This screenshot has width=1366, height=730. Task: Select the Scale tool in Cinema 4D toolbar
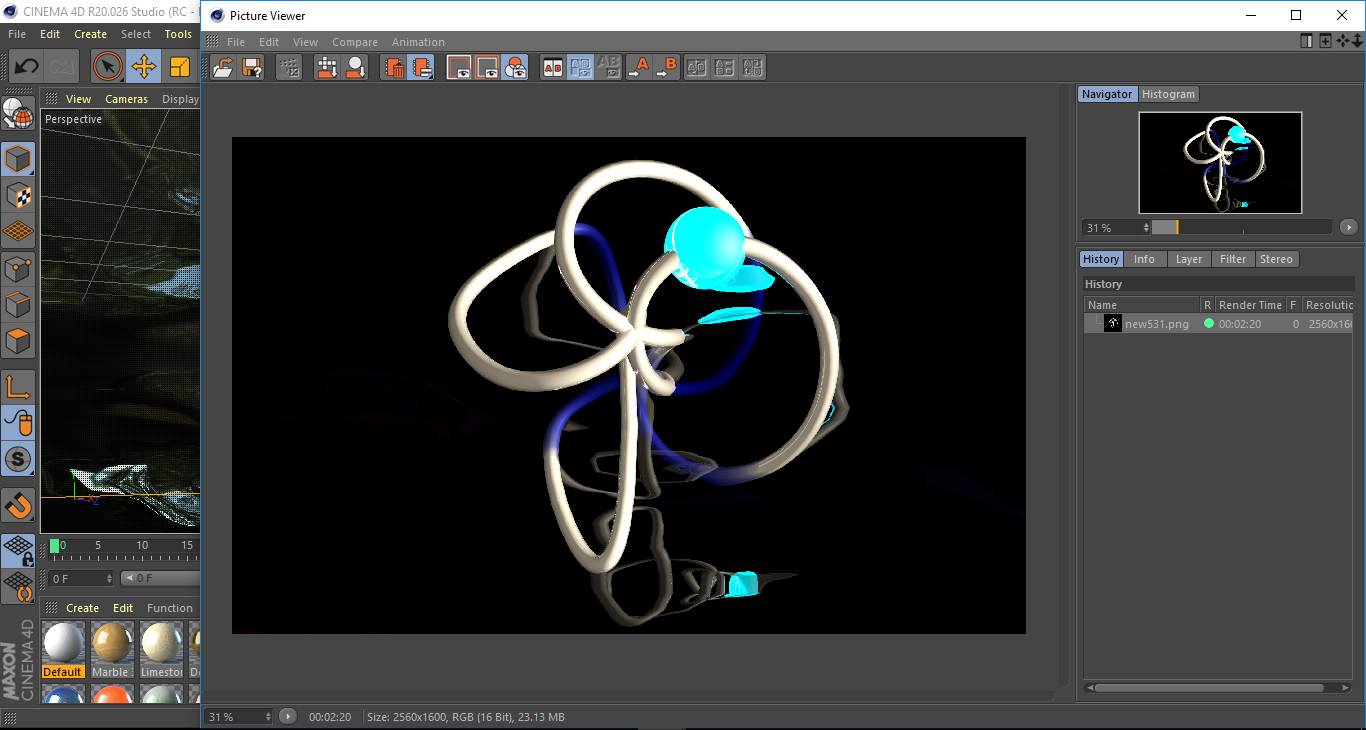[x=180, y=67]
